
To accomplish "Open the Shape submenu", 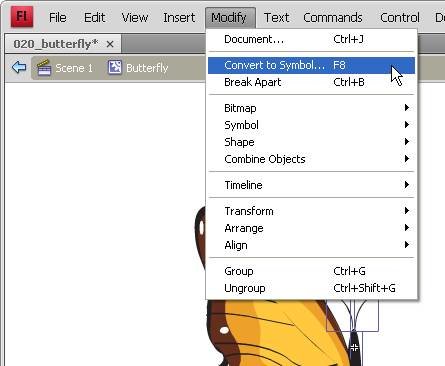I will pyautogui.click(x=311, y=142).
